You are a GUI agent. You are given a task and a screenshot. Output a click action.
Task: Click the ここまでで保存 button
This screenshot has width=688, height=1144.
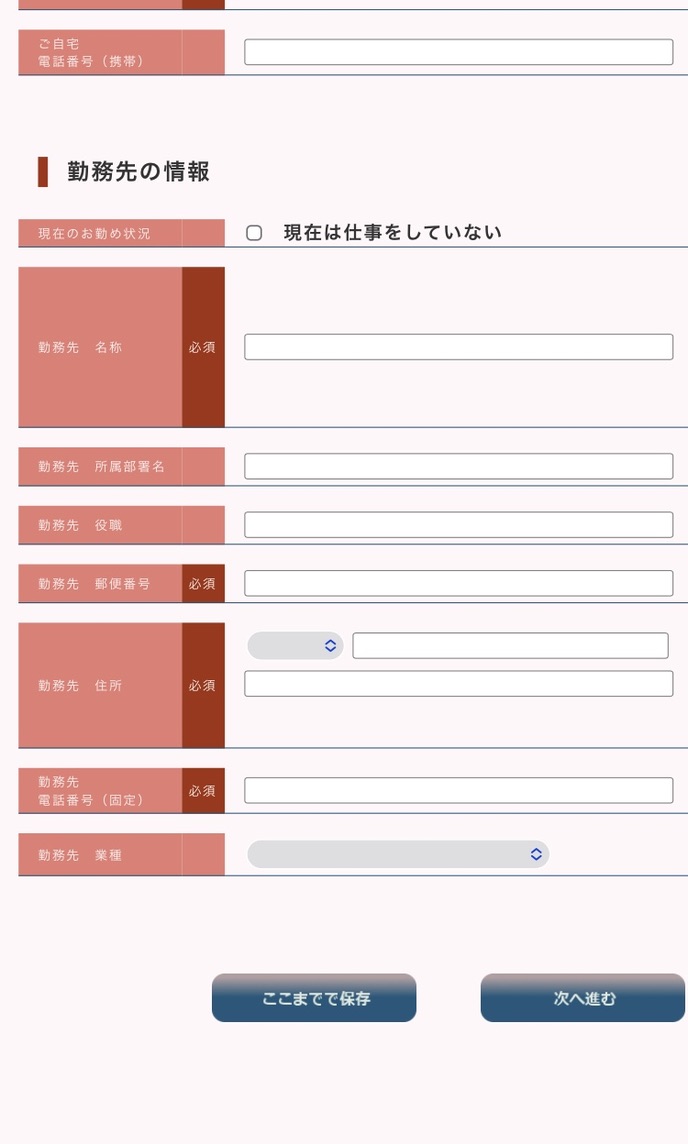pyautogui.click(x=314, y=997)
